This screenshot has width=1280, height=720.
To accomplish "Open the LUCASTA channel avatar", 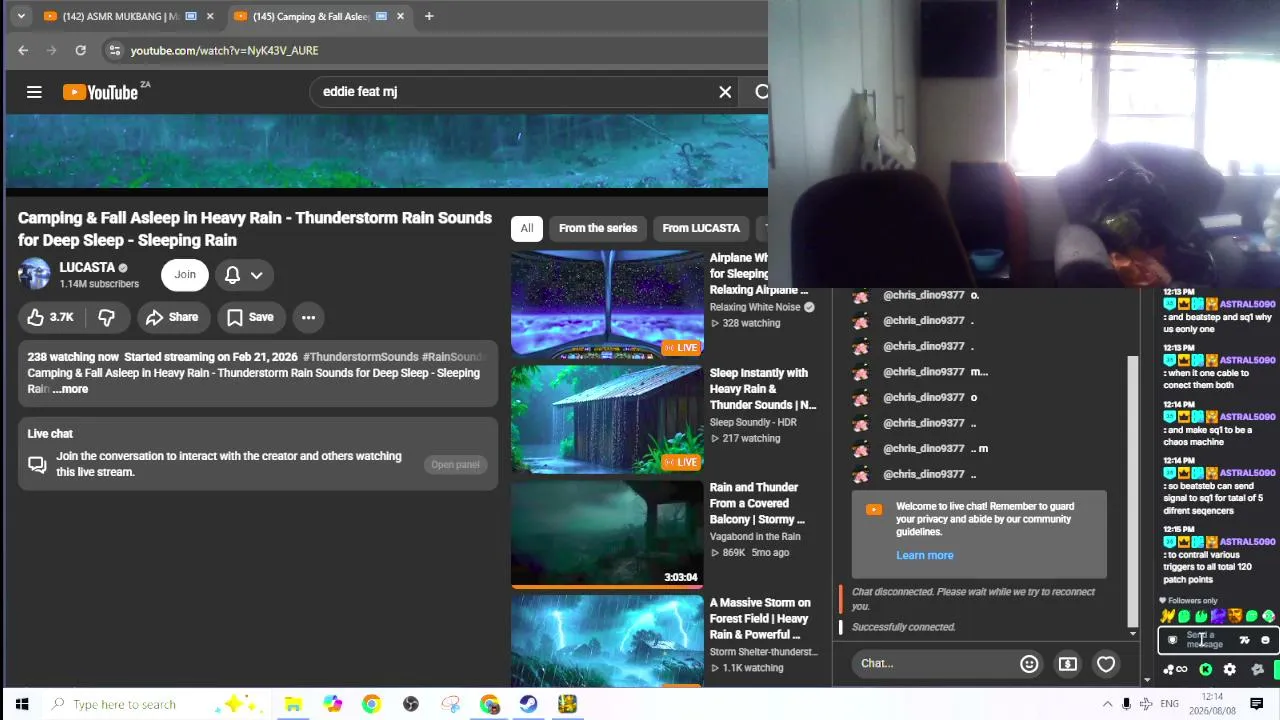I will click(34, 274).
